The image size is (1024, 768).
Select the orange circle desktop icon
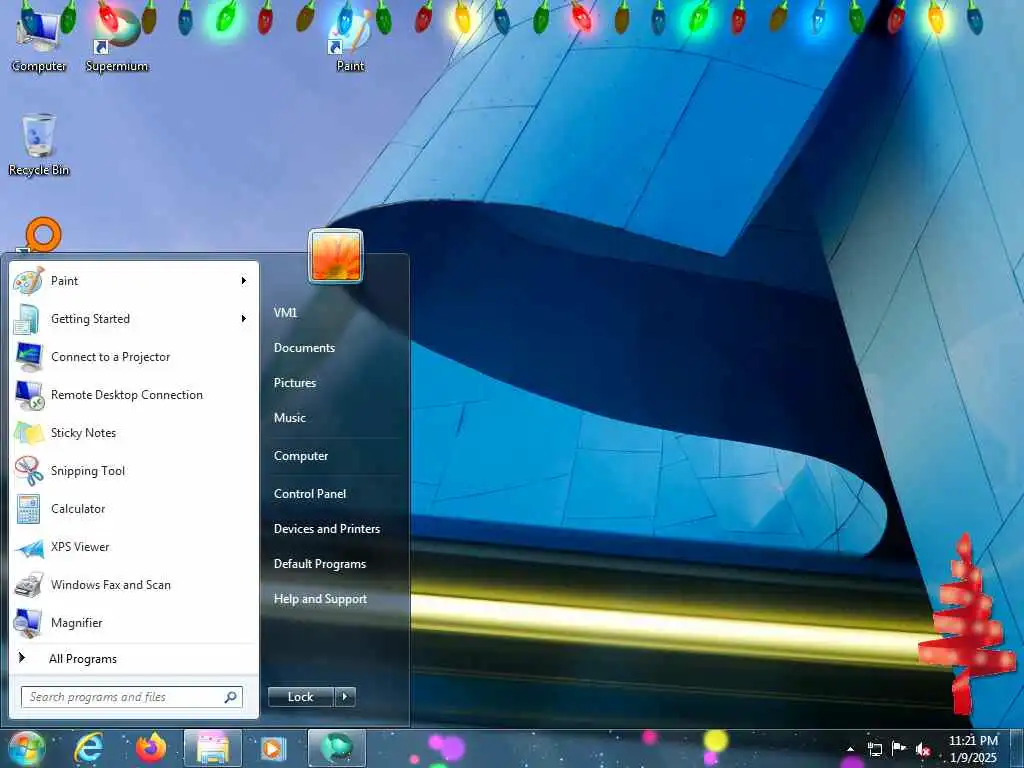43,235
